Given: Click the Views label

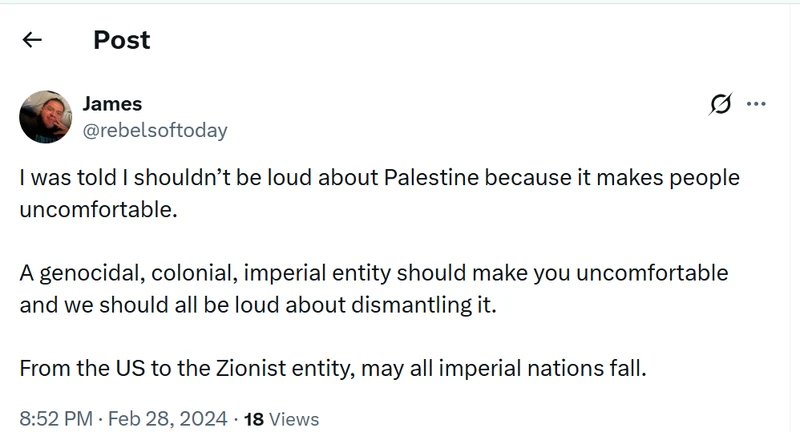Looking at the screenshot, I should 294,419.
